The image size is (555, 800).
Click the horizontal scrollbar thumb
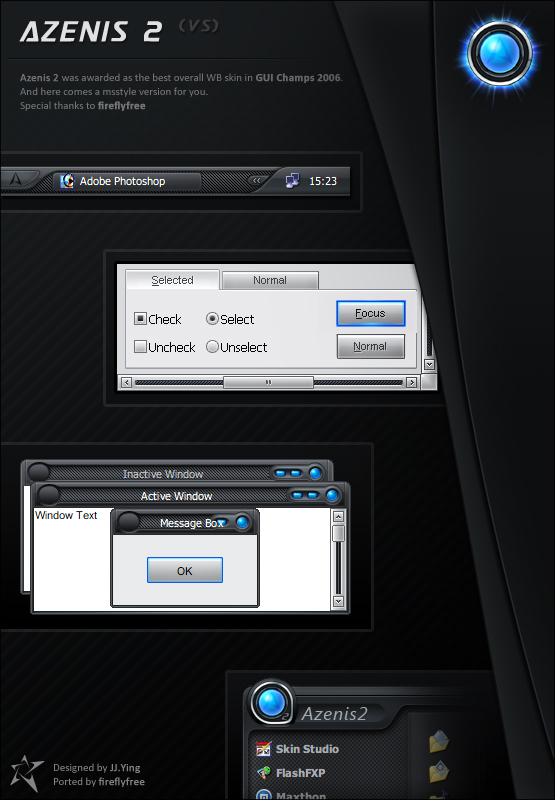coord(268,382)
